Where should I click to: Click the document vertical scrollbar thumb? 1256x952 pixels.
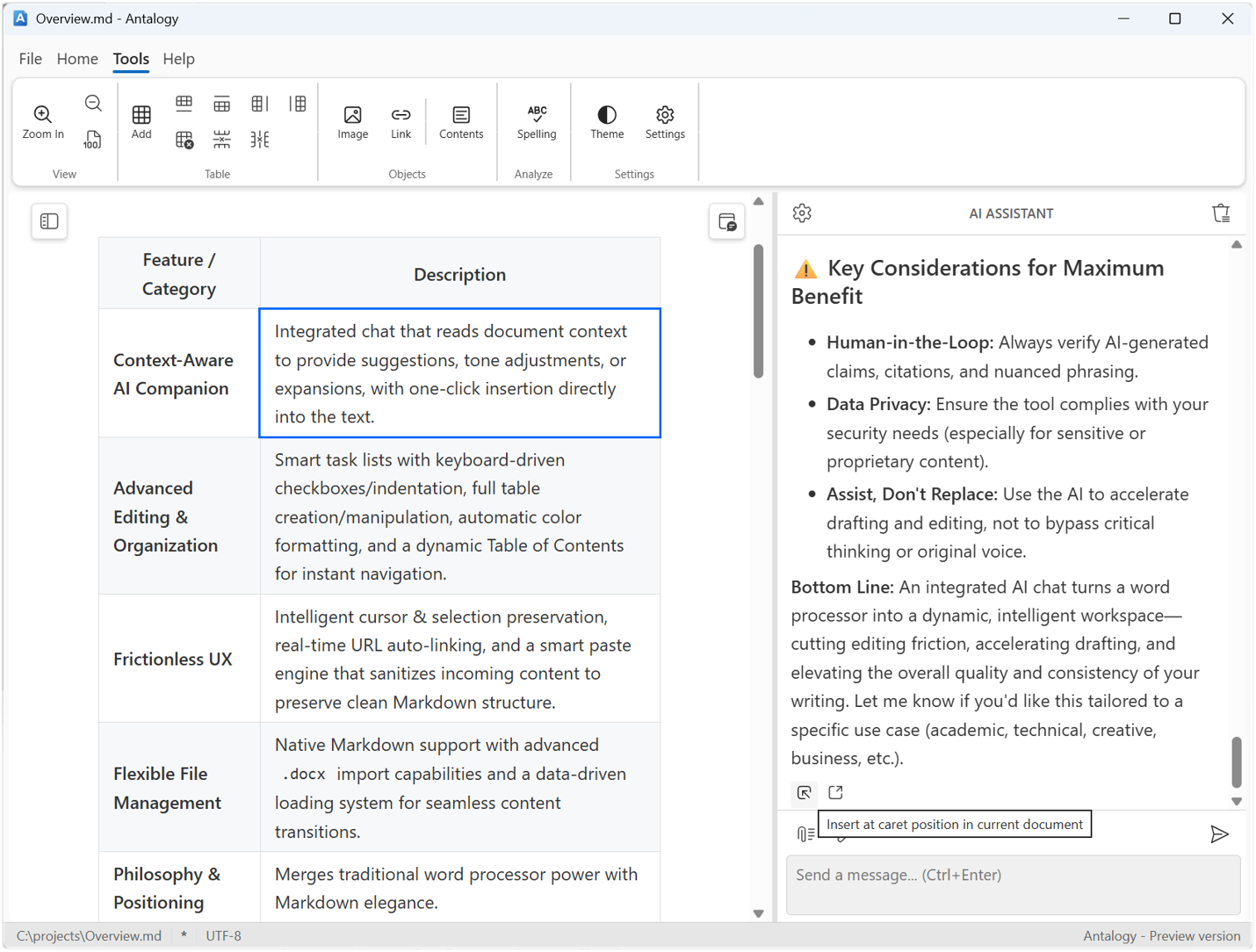click(x=759, y=312)
